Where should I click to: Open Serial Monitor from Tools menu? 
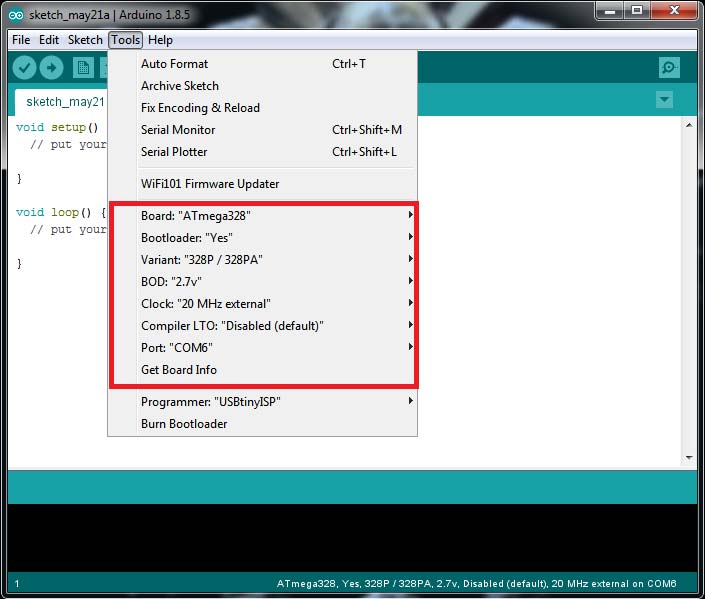point(263,130)
